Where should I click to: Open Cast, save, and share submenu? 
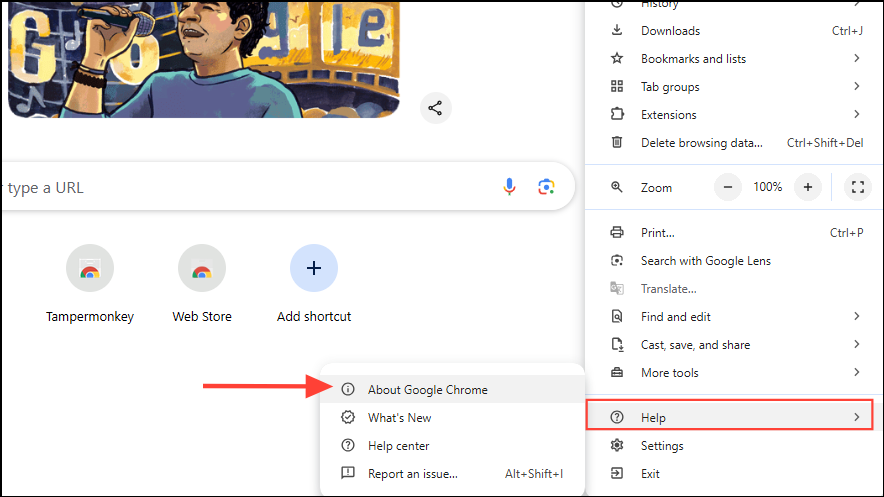[733, 344]
